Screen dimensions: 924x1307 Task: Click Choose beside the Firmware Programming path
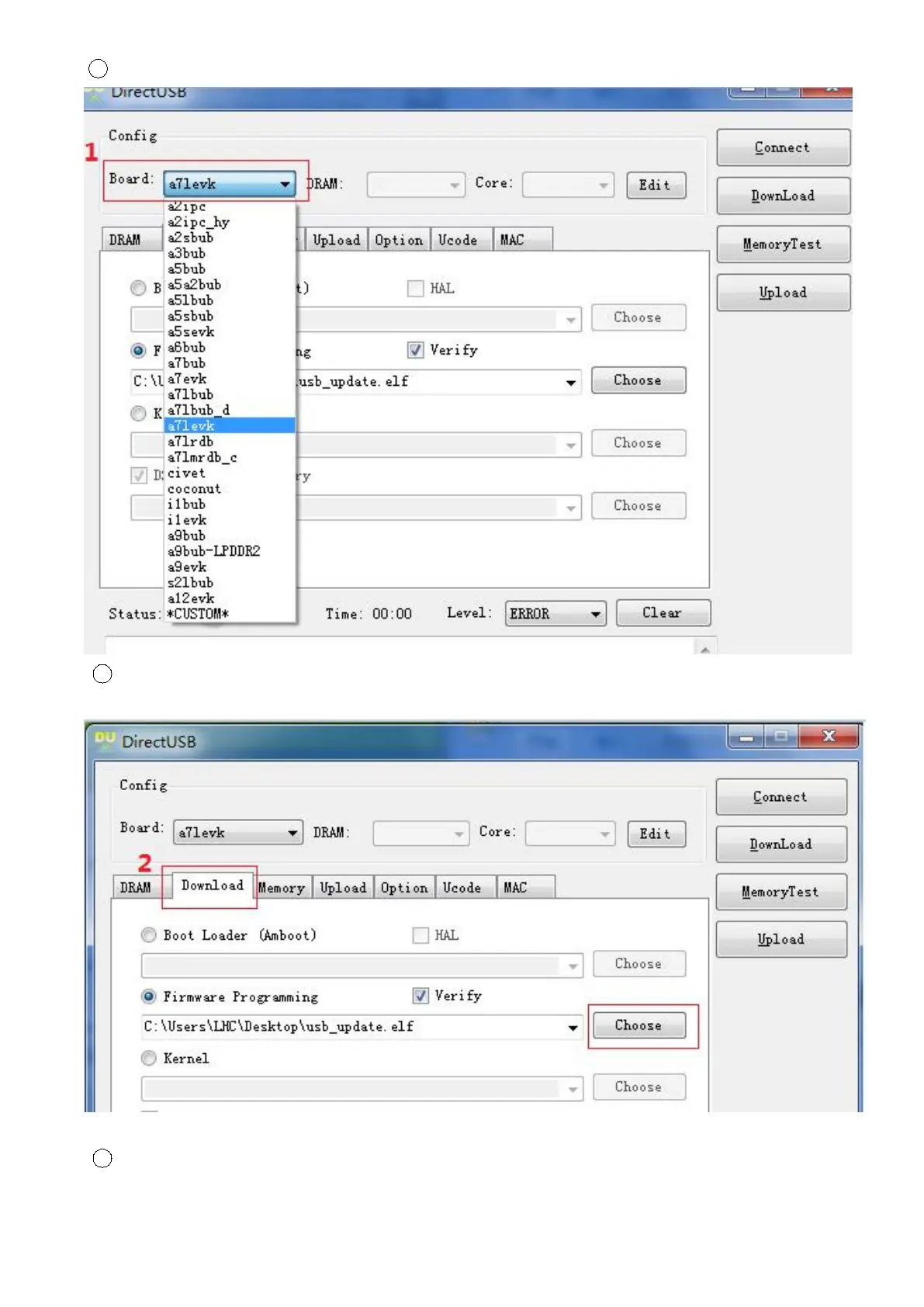[639, 1025]
